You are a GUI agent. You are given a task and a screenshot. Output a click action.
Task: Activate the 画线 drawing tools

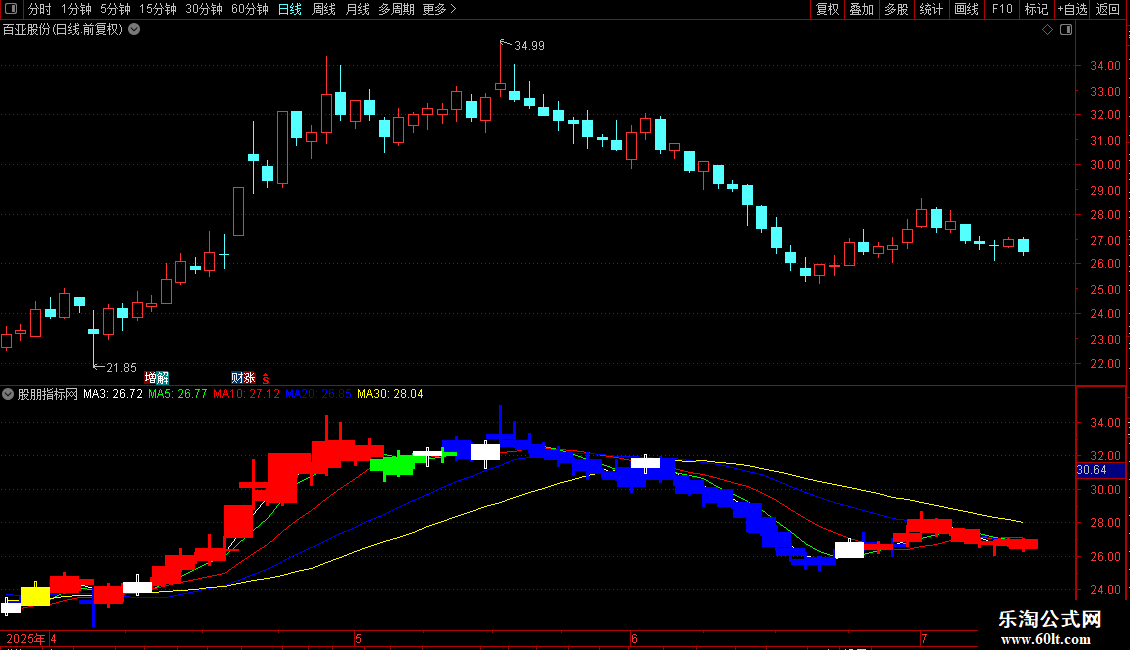[x=966, y=9]
